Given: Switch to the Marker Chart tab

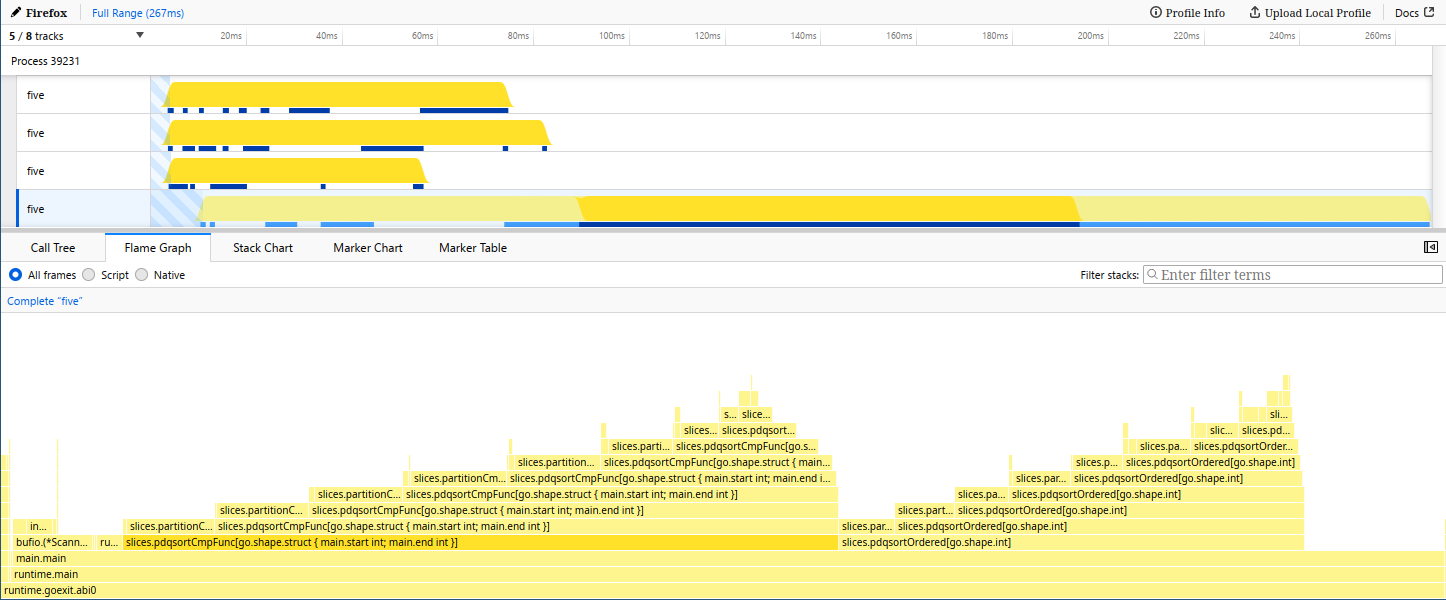Looking at the screenshot, I should click(368, 247).
